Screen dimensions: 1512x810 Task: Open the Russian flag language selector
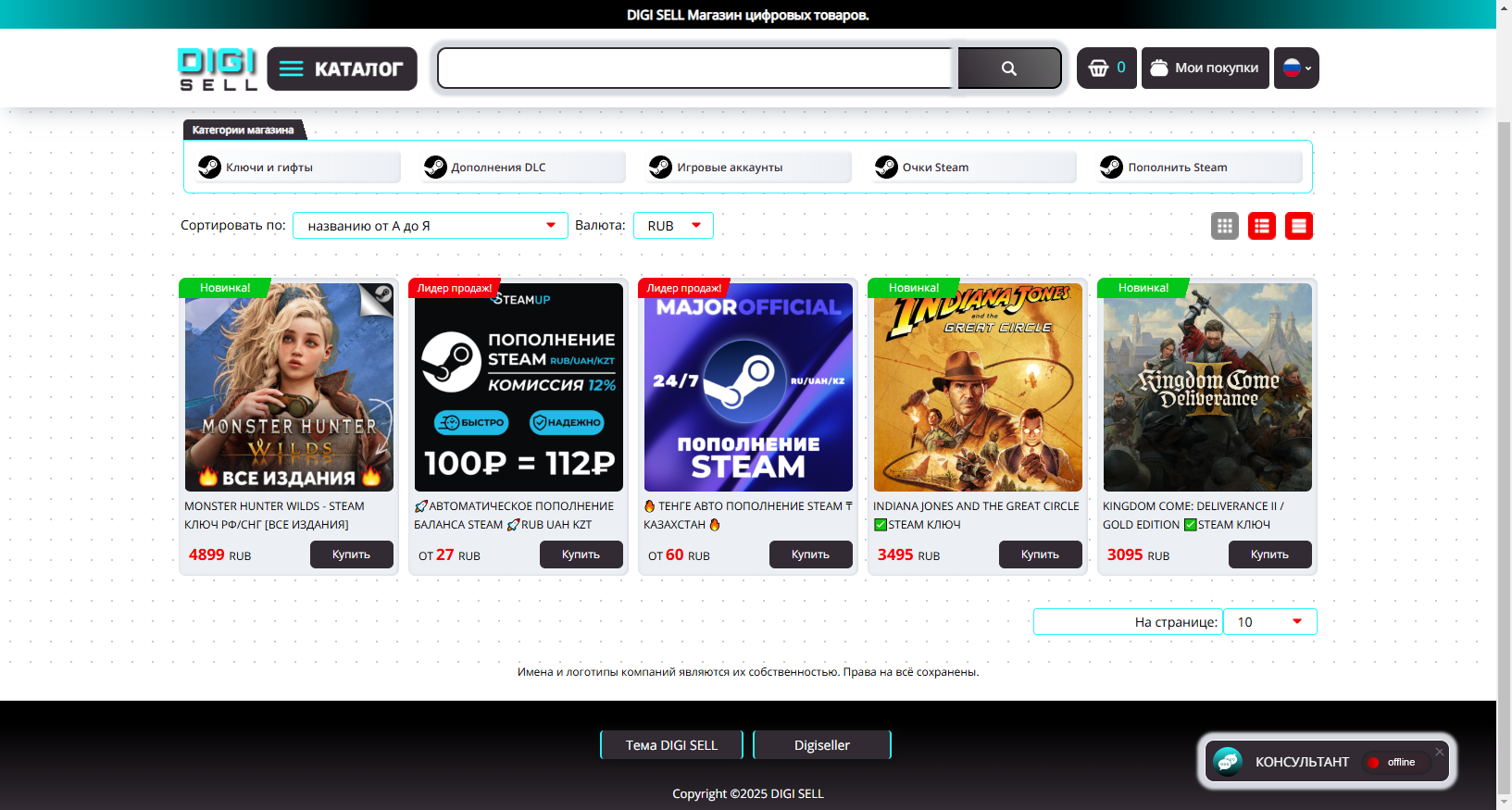1296,68
